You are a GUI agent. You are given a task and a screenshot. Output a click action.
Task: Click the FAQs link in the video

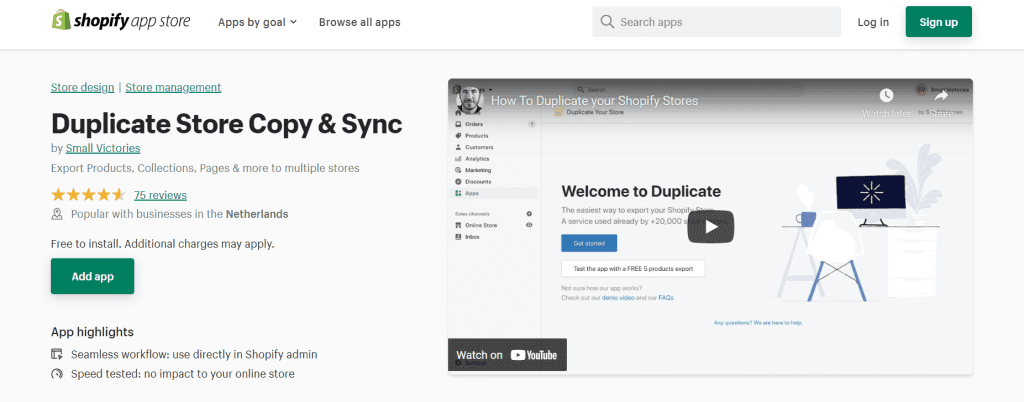tap(665, 298)
